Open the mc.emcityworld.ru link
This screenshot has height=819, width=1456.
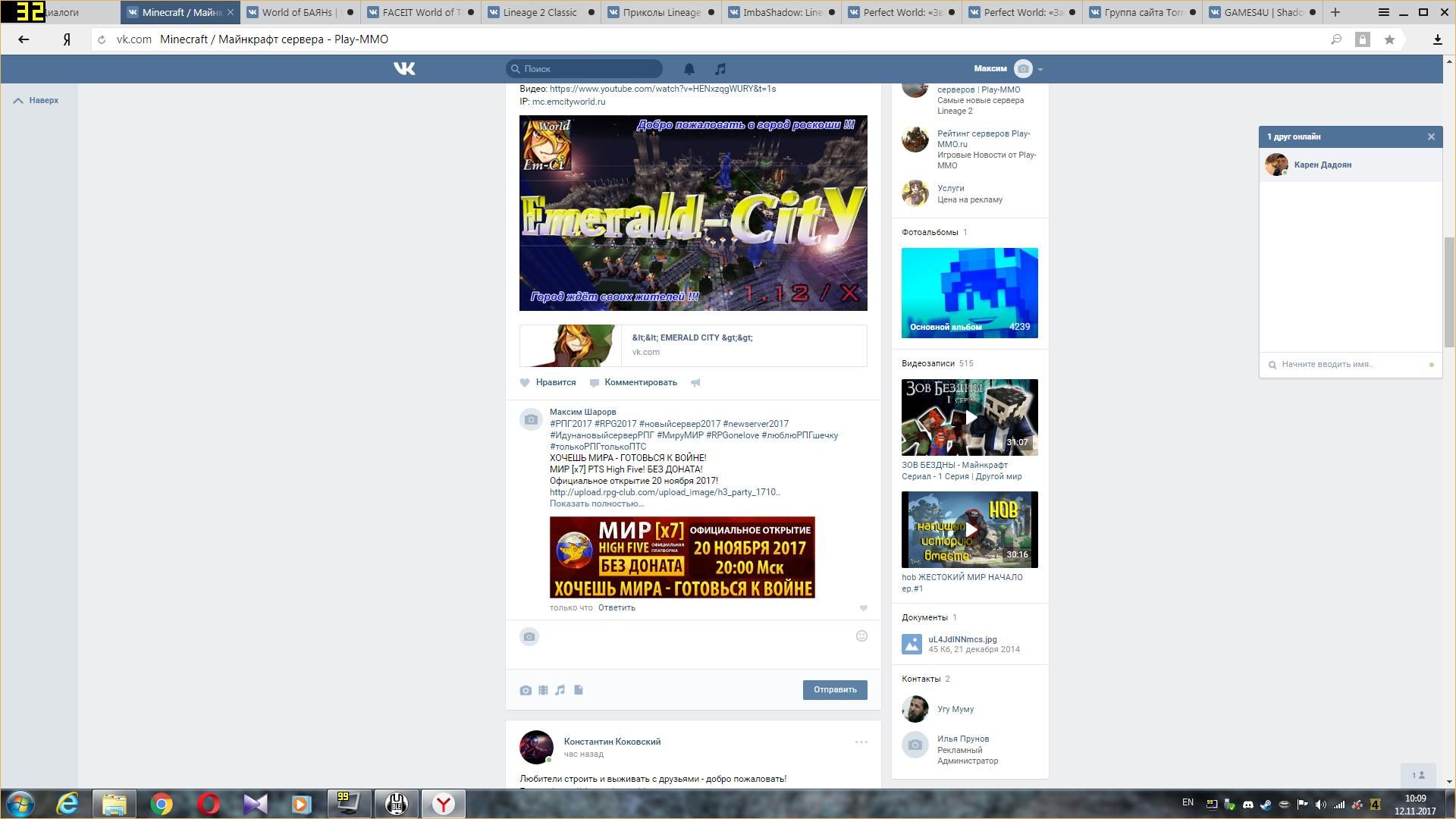point(568,102)
